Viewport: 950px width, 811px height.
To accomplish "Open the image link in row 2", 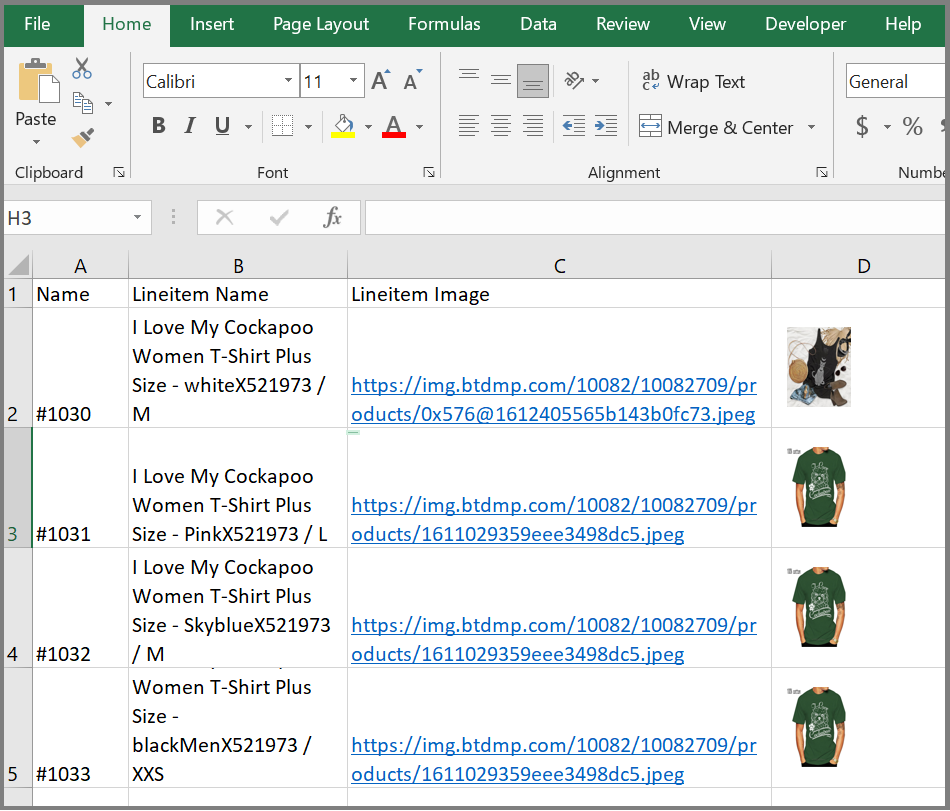I will click(x=553, y=399).
